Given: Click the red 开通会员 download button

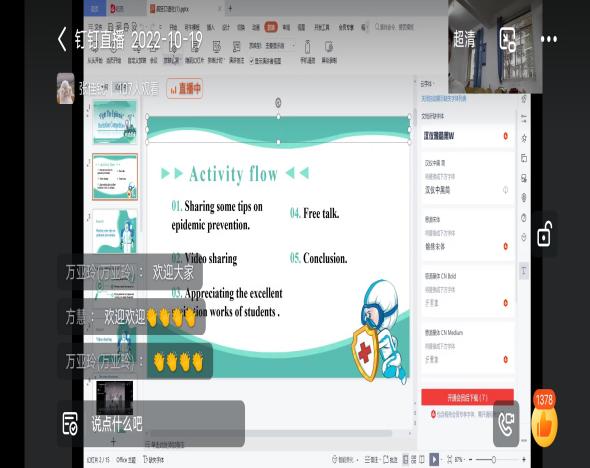Looking at the screenshot, I should [x=467, y=397].
